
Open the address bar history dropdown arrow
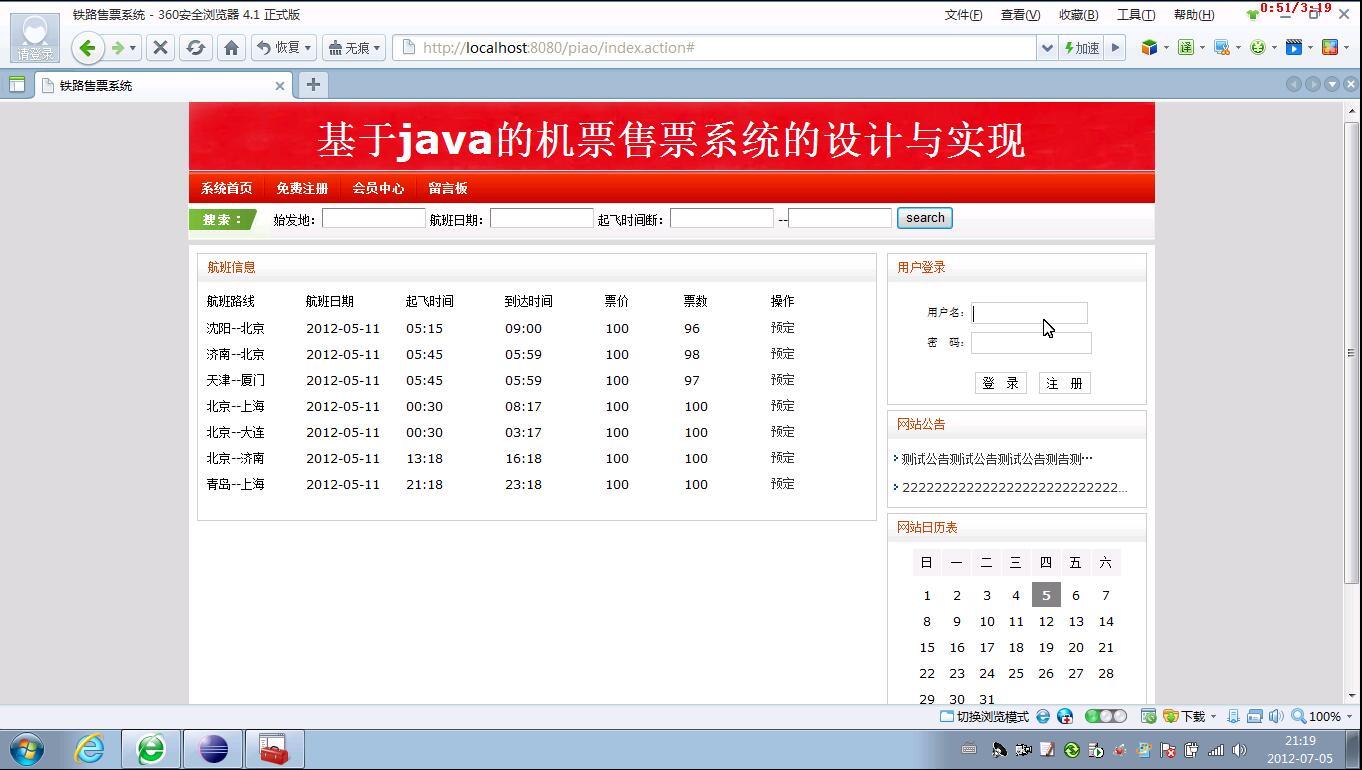(1047, 48)
